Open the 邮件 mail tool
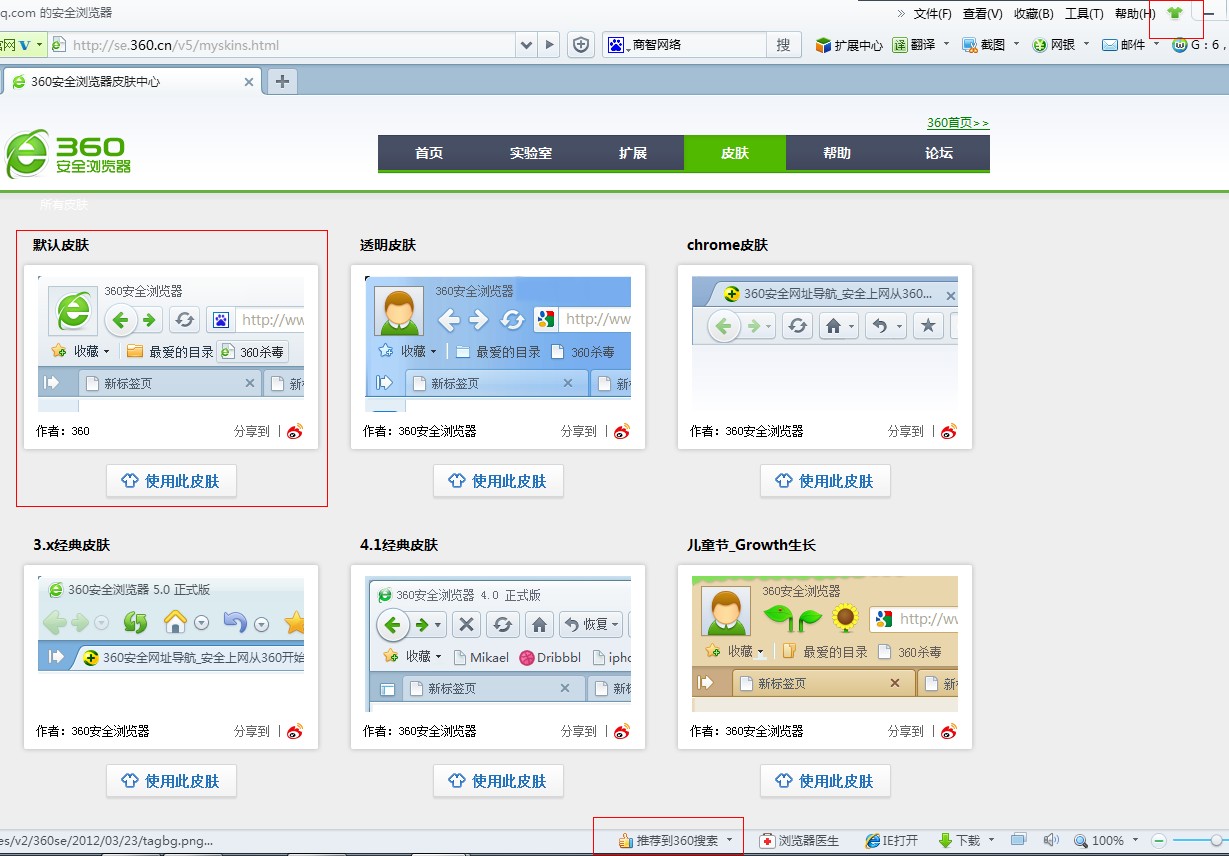This screenshot has height=856, width=1229. (1124, 45)
